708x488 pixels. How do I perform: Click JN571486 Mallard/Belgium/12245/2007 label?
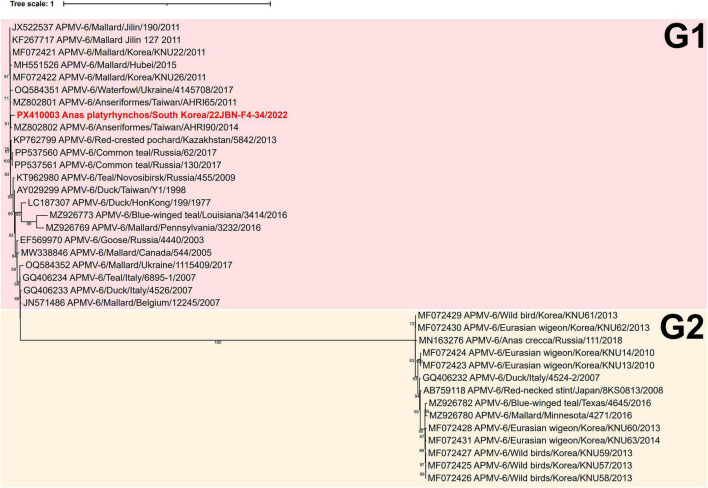tap(121, 303)
